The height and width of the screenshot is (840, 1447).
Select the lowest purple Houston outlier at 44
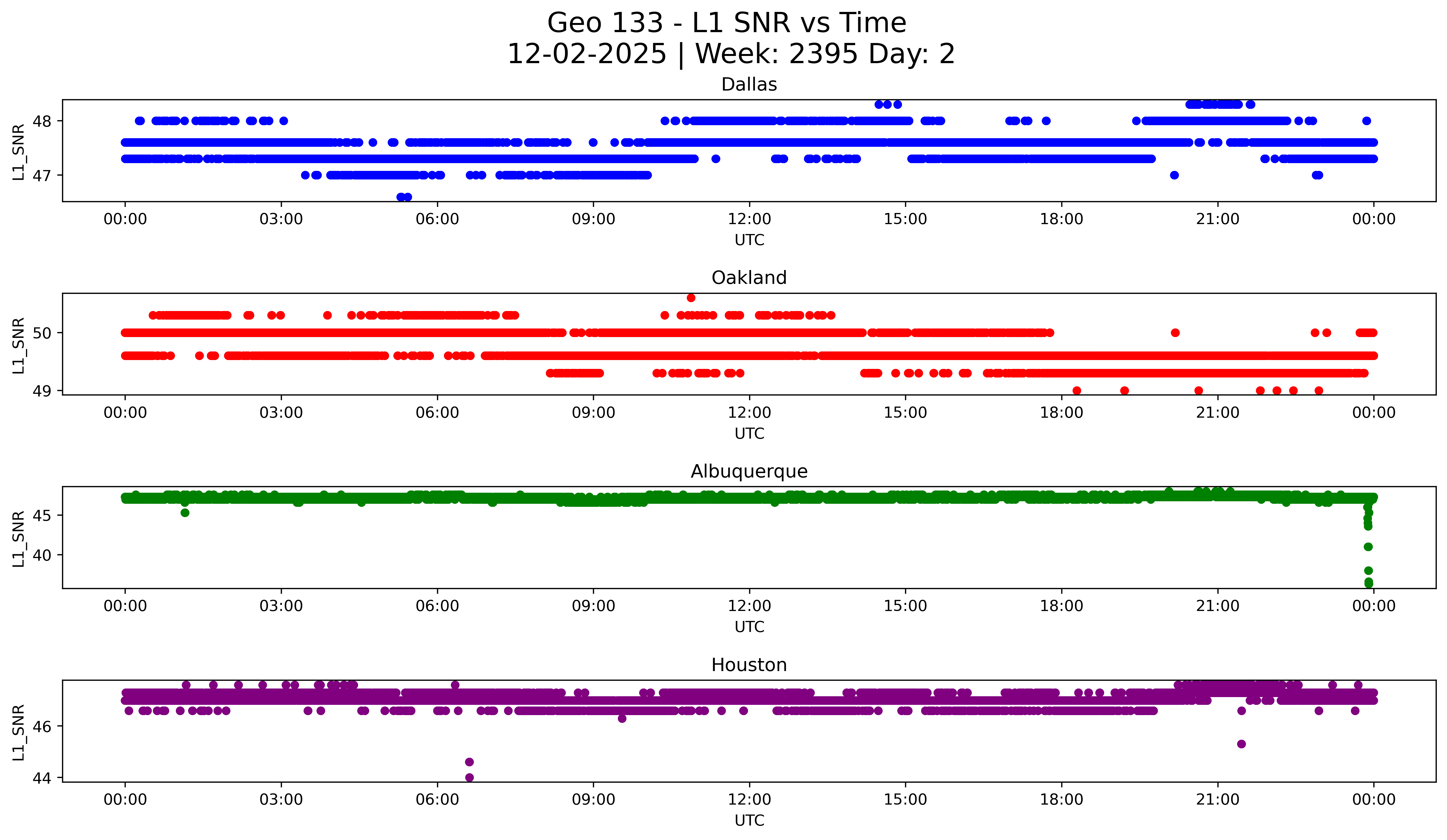coord(469,777)
